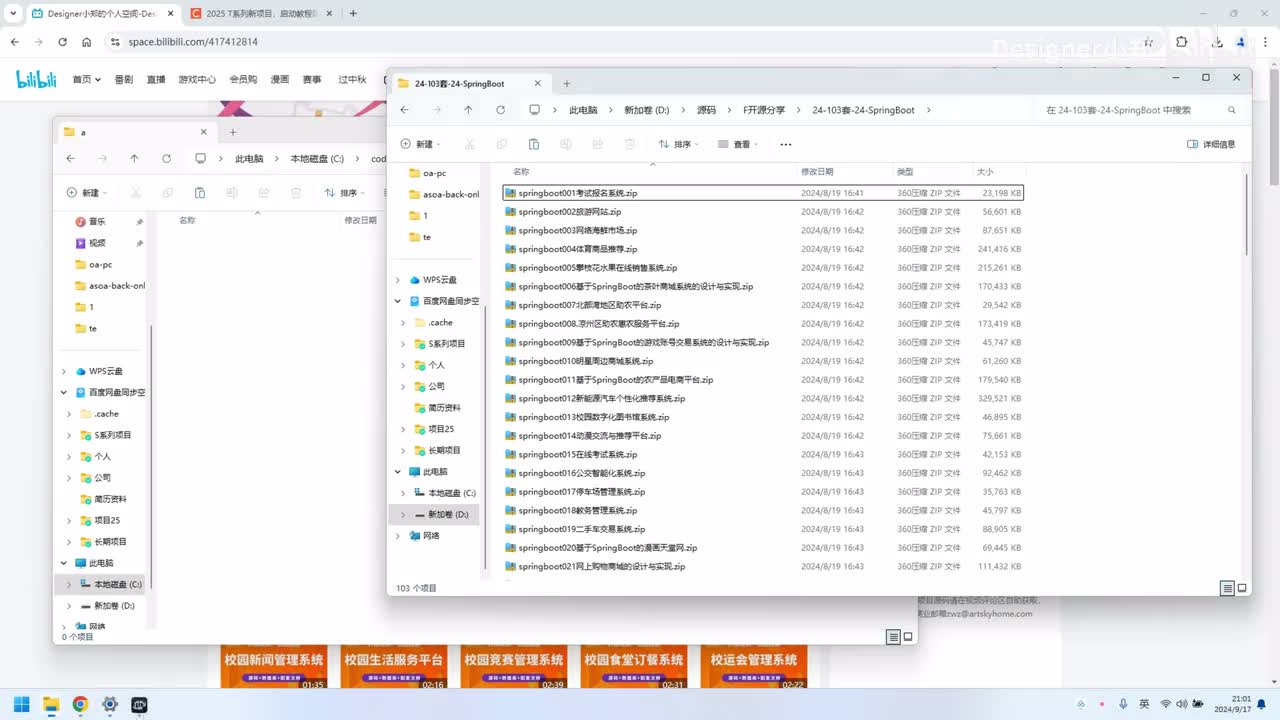Viewport: 1280px width, 720px height.
Task: Open the Windows Start menu
Action: [x=21, y=704]
